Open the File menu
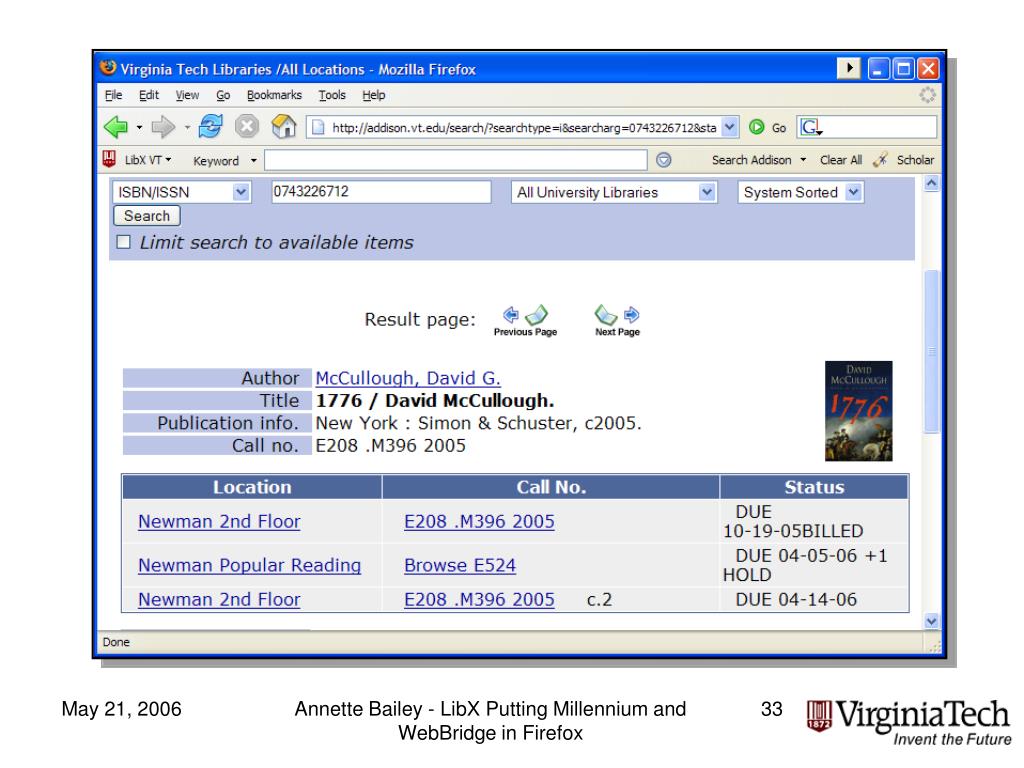 point(114,95)
